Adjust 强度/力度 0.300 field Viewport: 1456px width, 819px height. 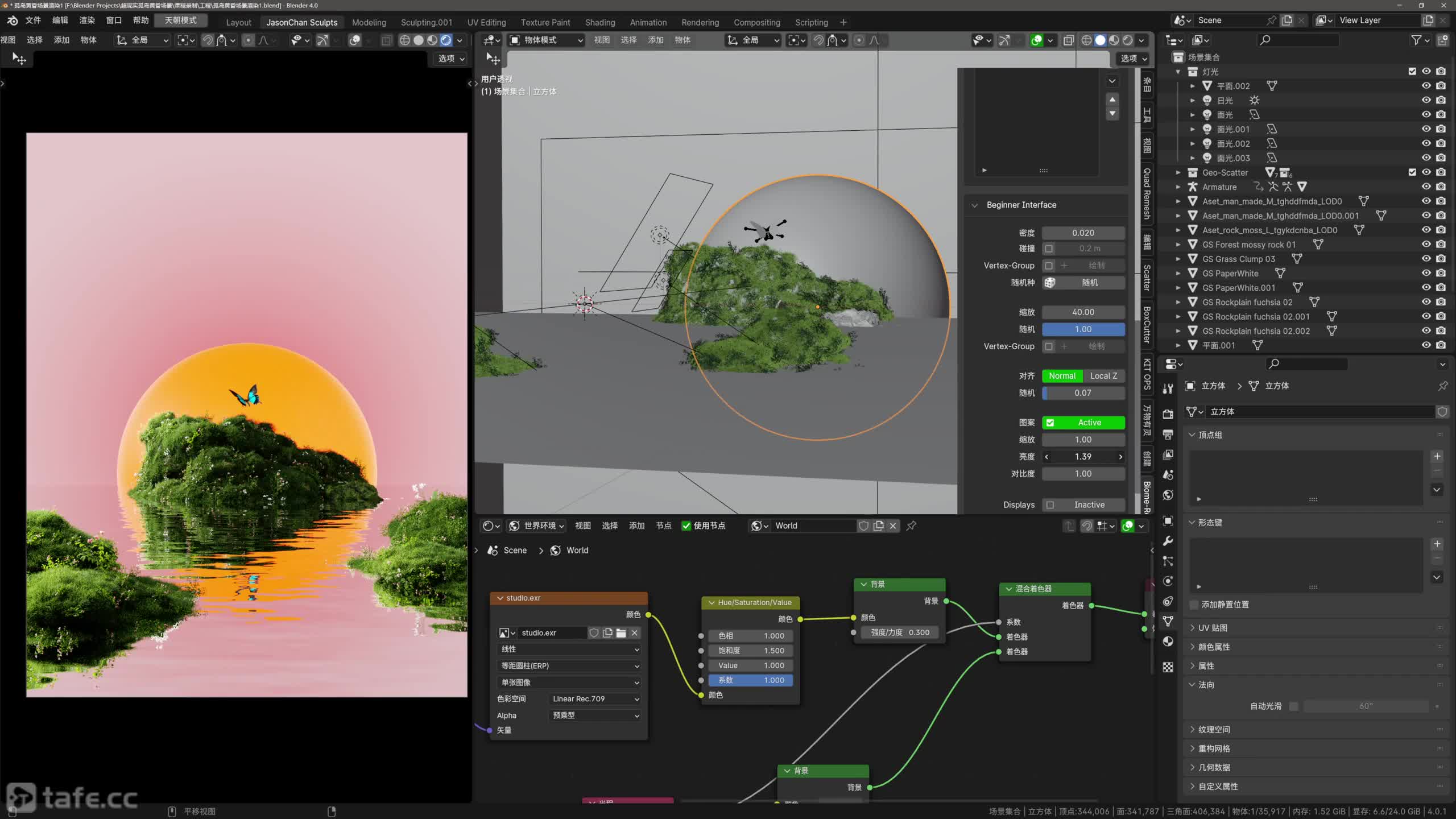coord(900,632)
